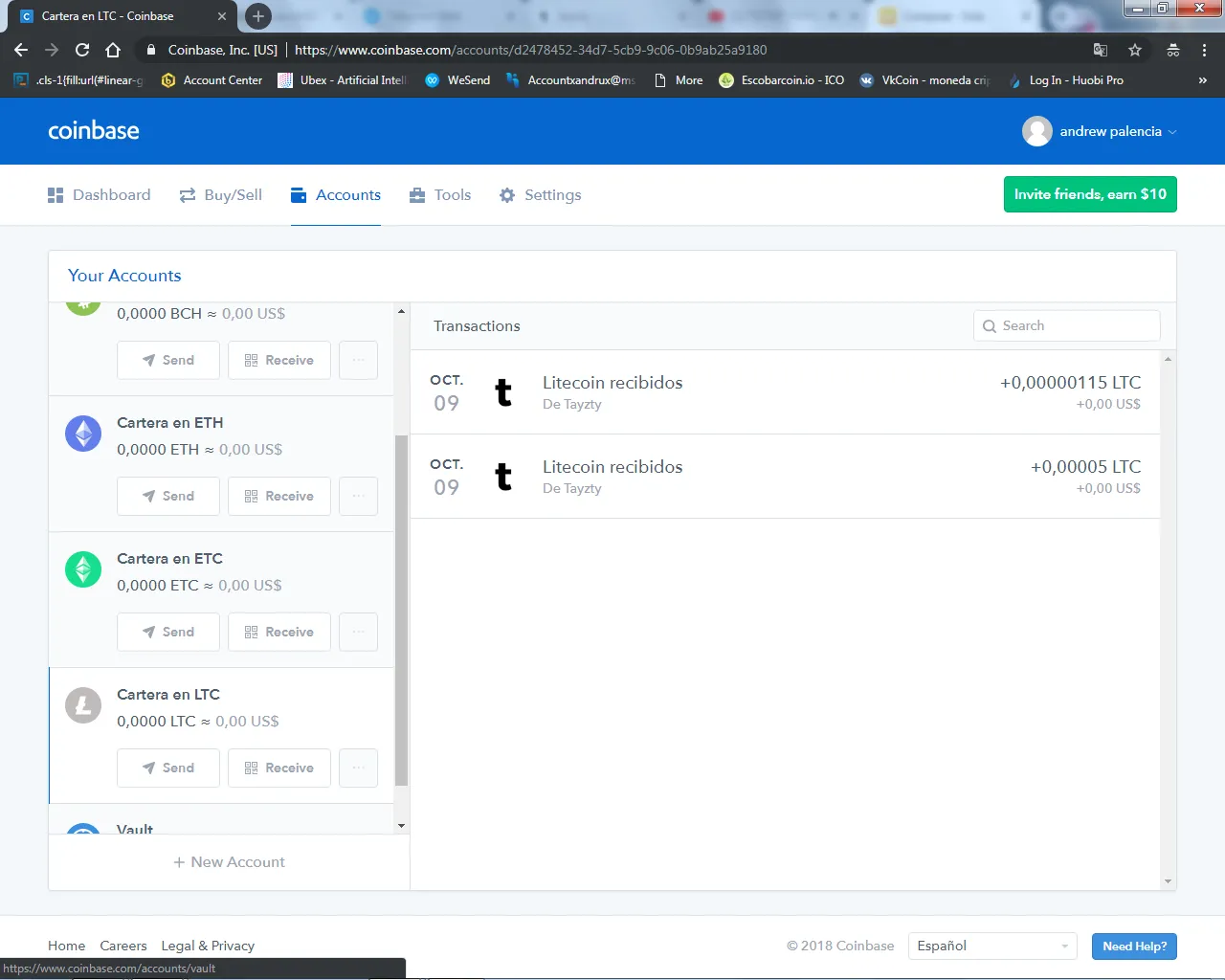
Task: Click the Tayzty icon of the +0,00005 LTC transaction
Action: coord(503,477)
